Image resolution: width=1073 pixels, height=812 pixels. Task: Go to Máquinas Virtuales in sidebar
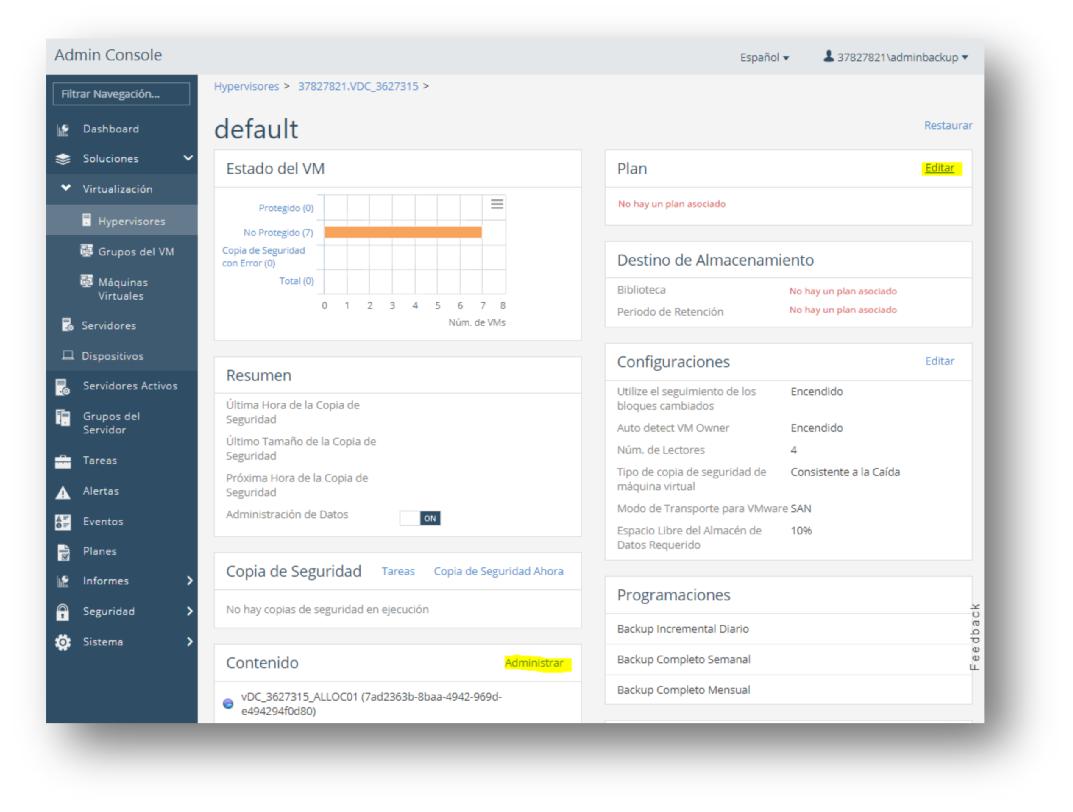click(122, 289)
